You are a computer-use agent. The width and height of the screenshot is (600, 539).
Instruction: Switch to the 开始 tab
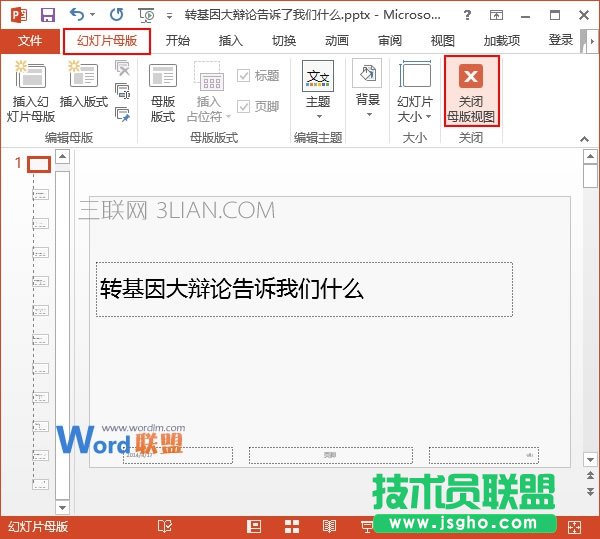click(178, 41)
